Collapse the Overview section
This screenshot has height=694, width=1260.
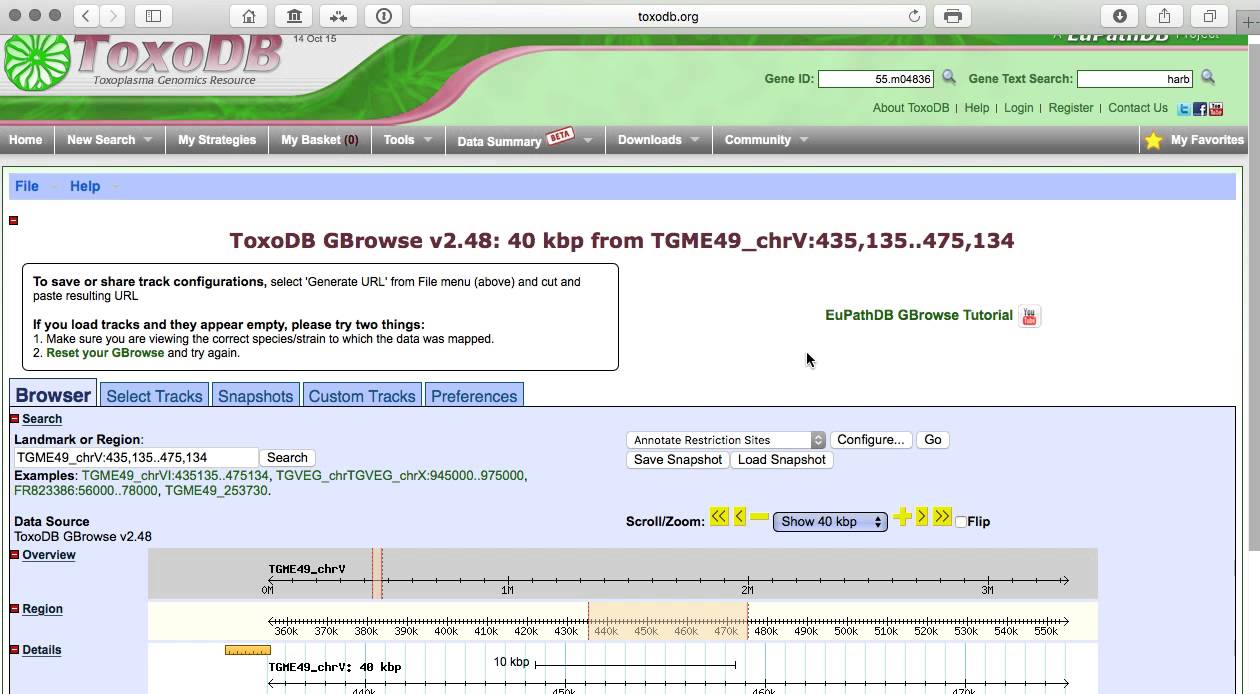pyautogui.click(x=14, y=555)
